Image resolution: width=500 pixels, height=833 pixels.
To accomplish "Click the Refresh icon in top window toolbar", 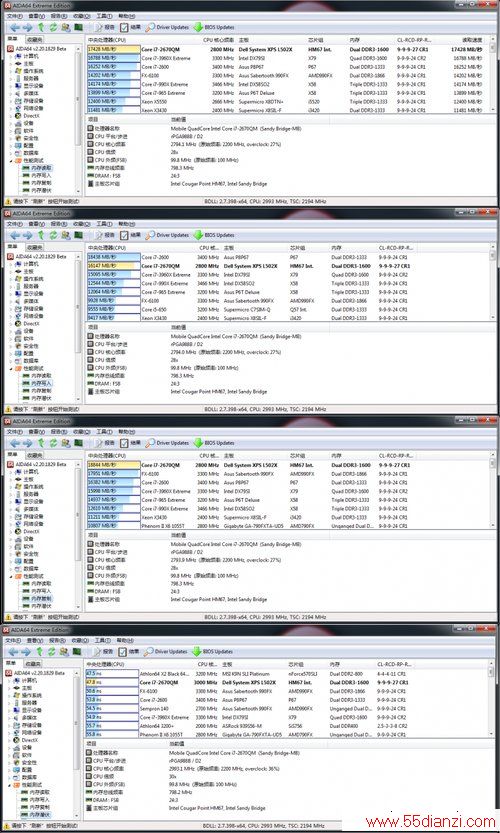I will coord(53,27).
